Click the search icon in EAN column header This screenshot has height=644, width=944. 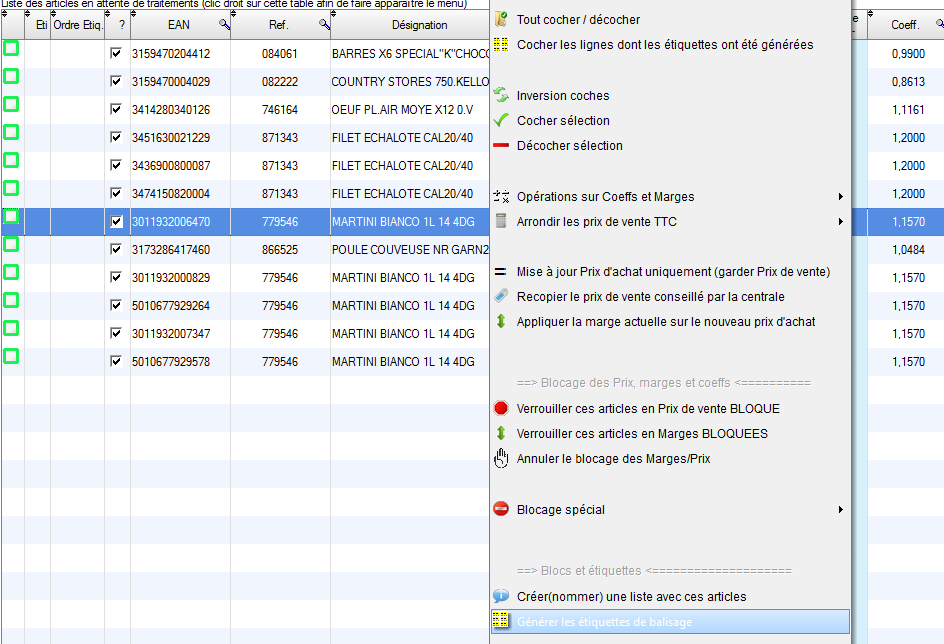click(x=224, y=25)
